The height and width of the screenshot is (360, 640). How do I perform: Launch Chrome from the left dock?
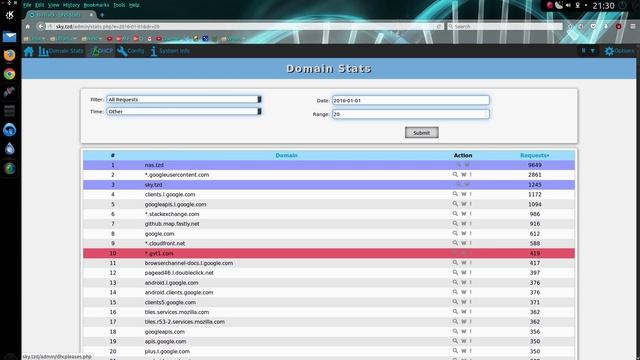pos(9,74)
